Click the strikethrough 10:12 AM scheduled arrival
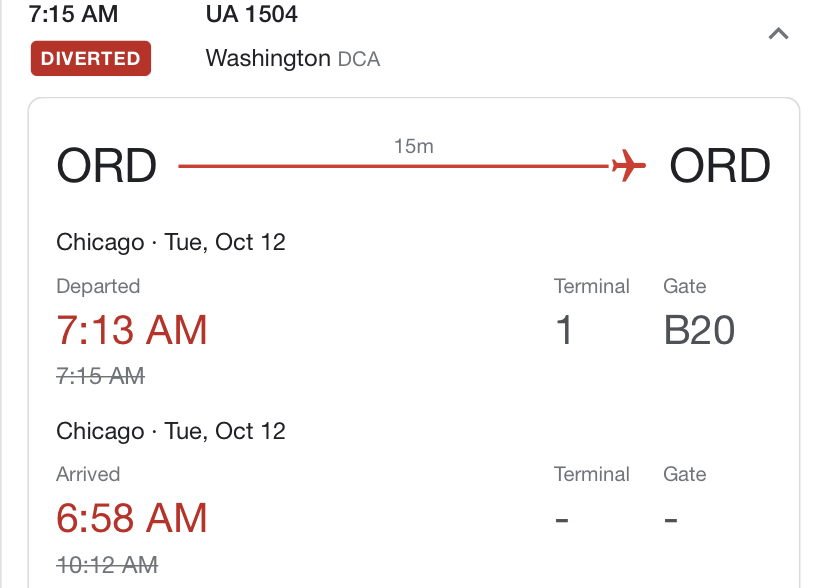The image size is (828, 588). 107,565
